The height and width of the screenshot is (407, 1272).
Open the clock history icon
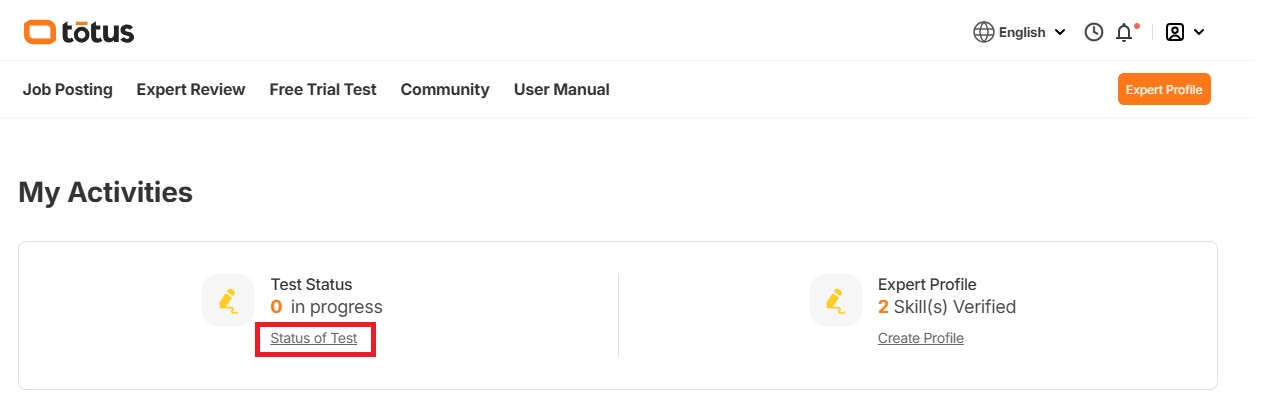point(1094,32)
